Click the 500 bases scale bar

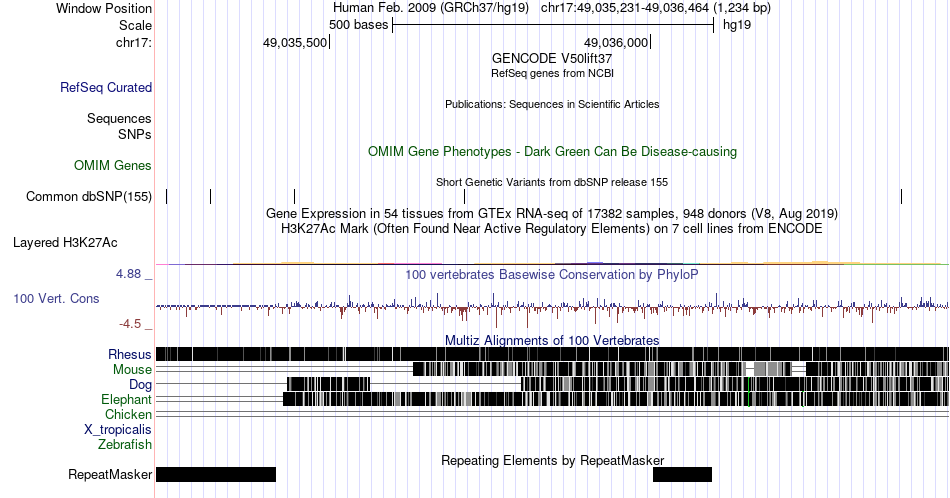point(553,25)
